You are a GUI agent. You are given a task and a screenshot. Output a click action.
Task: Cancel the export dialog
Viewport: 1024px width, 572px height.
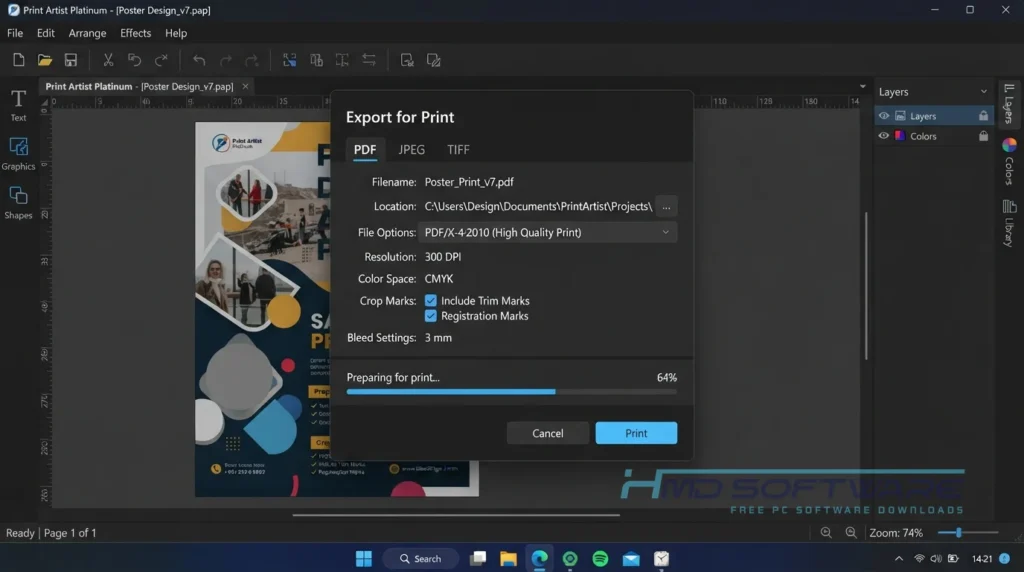(547, 433)
